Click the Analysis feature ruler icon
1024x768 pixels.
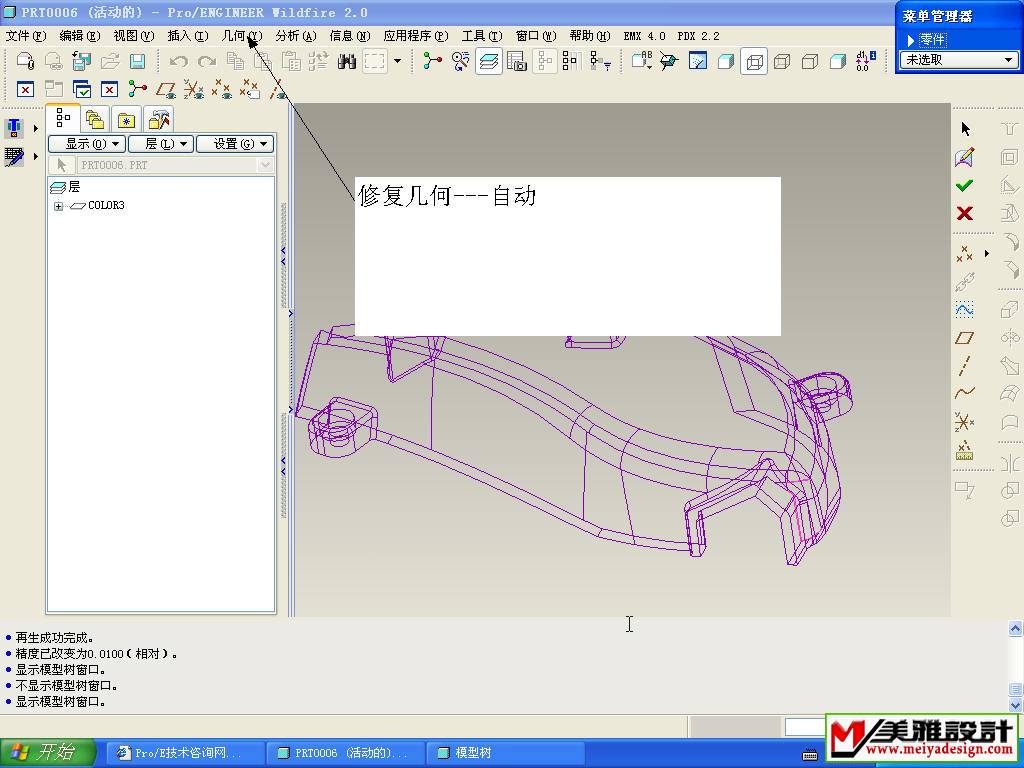point(965,450)
